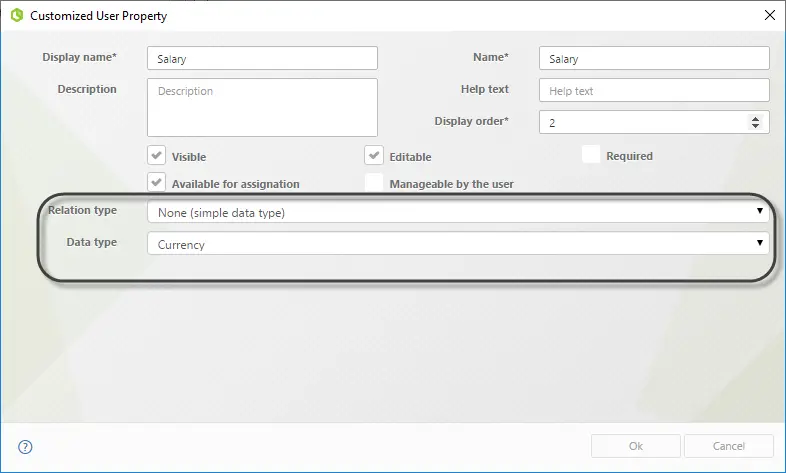The width and height of the screenshot is (786, 473).
Task: Open the Relation type dropdown
Action: [458, 212]
